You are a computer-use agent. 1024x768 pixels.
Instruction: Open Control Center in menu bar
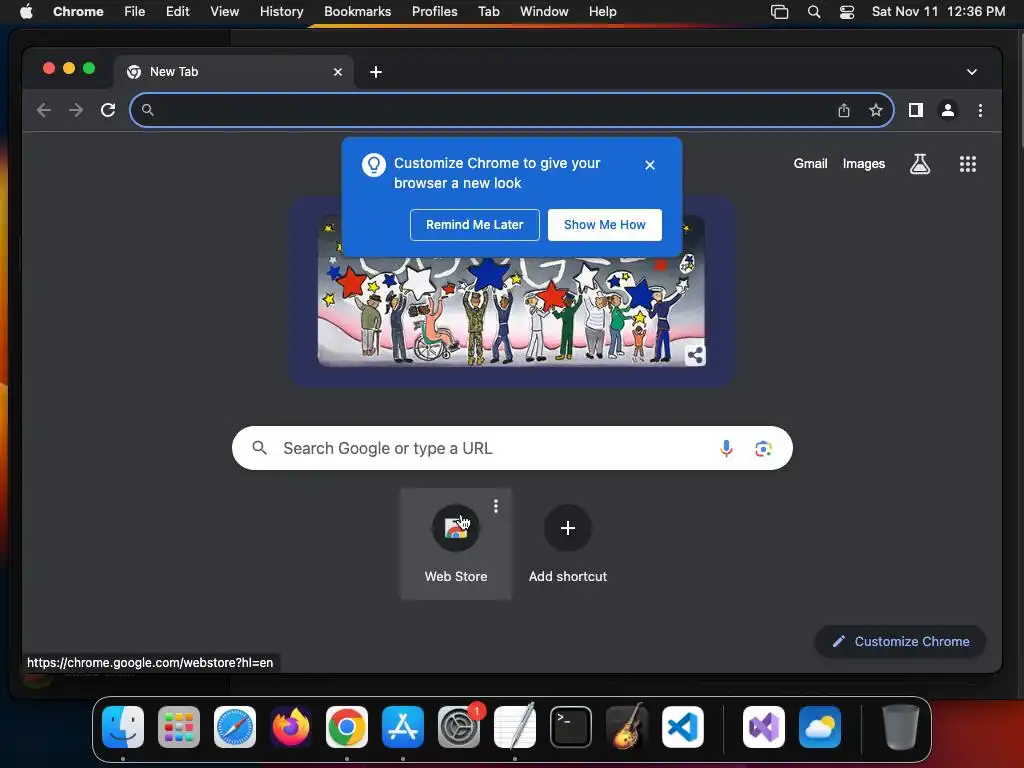(x=847, y=12)
